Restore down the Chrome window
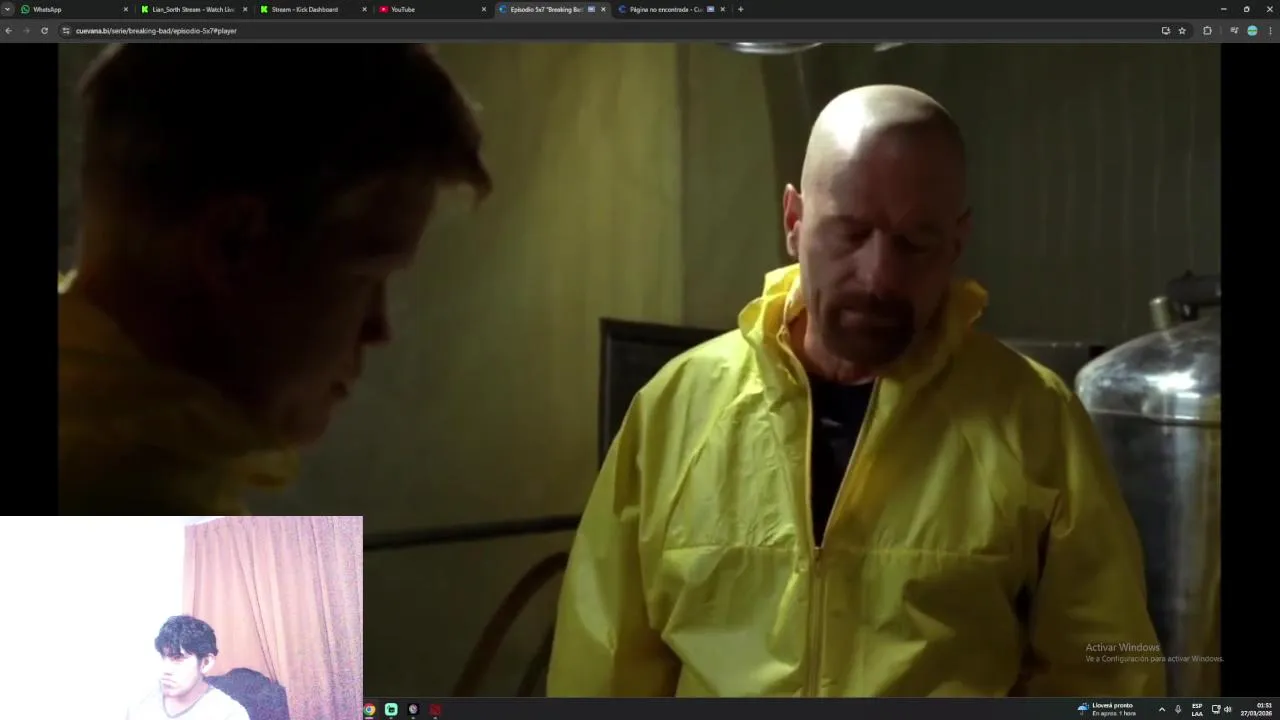 click(1246, 9)
